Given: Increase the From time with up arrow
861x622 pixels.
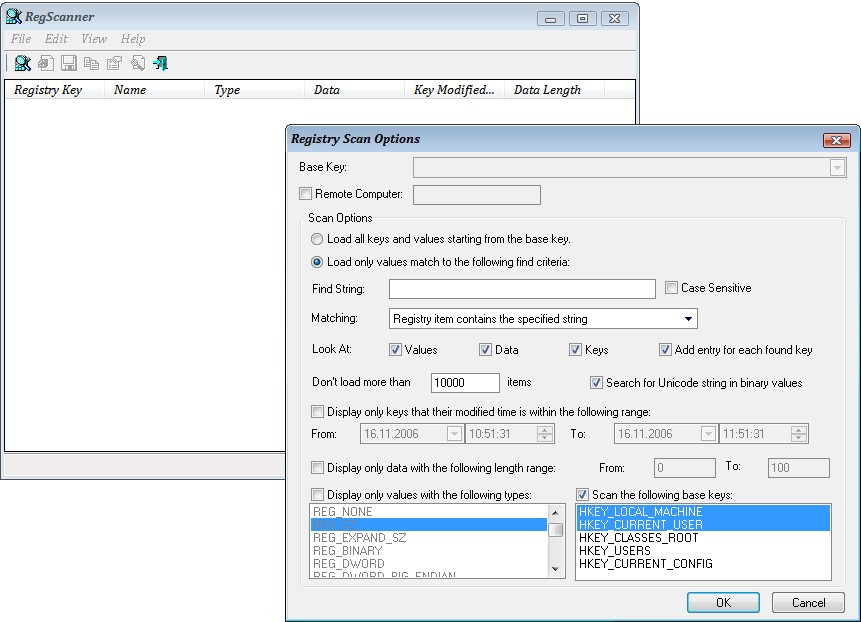Looking at the screenshot, I should point(545,430).
